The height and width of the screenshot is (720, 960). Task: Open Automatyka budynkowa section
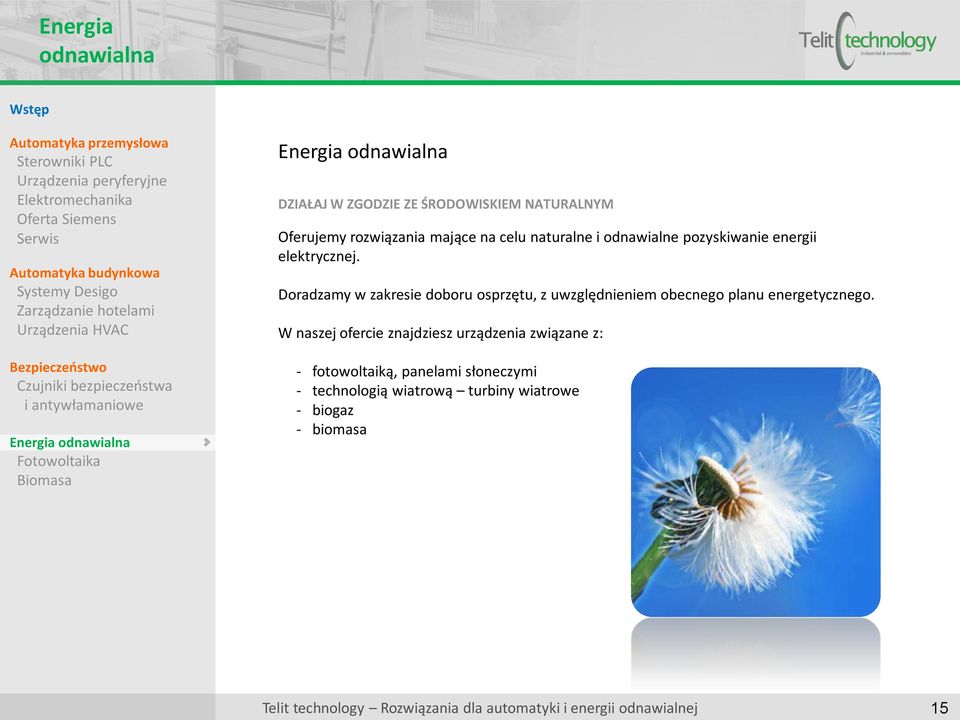point(84,273)
